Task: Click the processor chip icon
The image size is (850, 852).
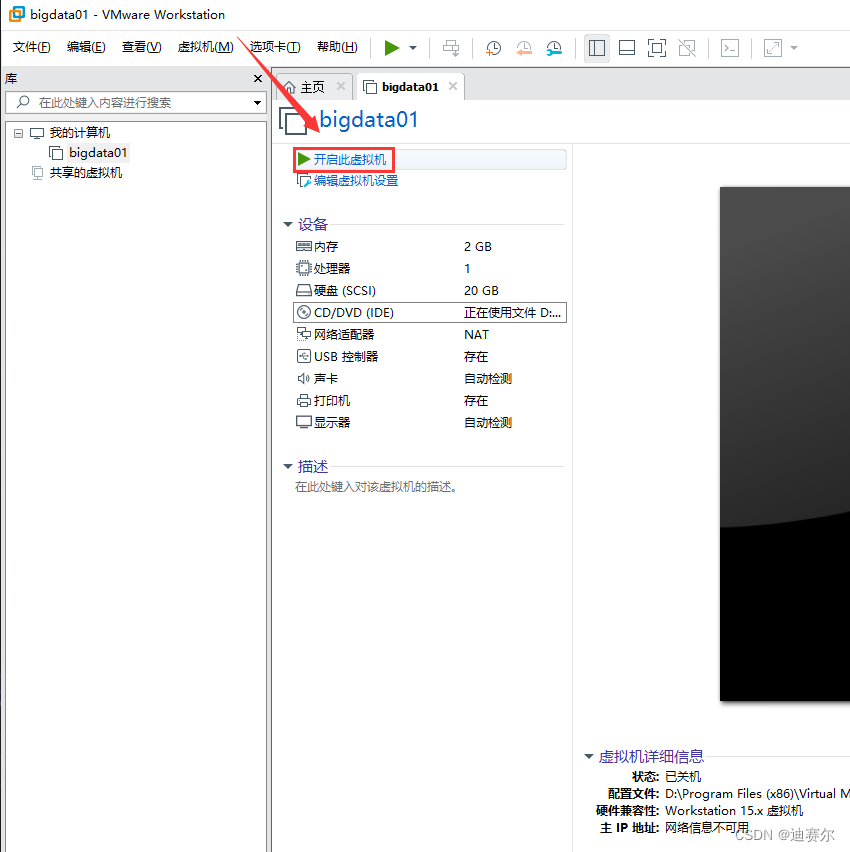Action: pyautogui.click(x=303, y=268)
